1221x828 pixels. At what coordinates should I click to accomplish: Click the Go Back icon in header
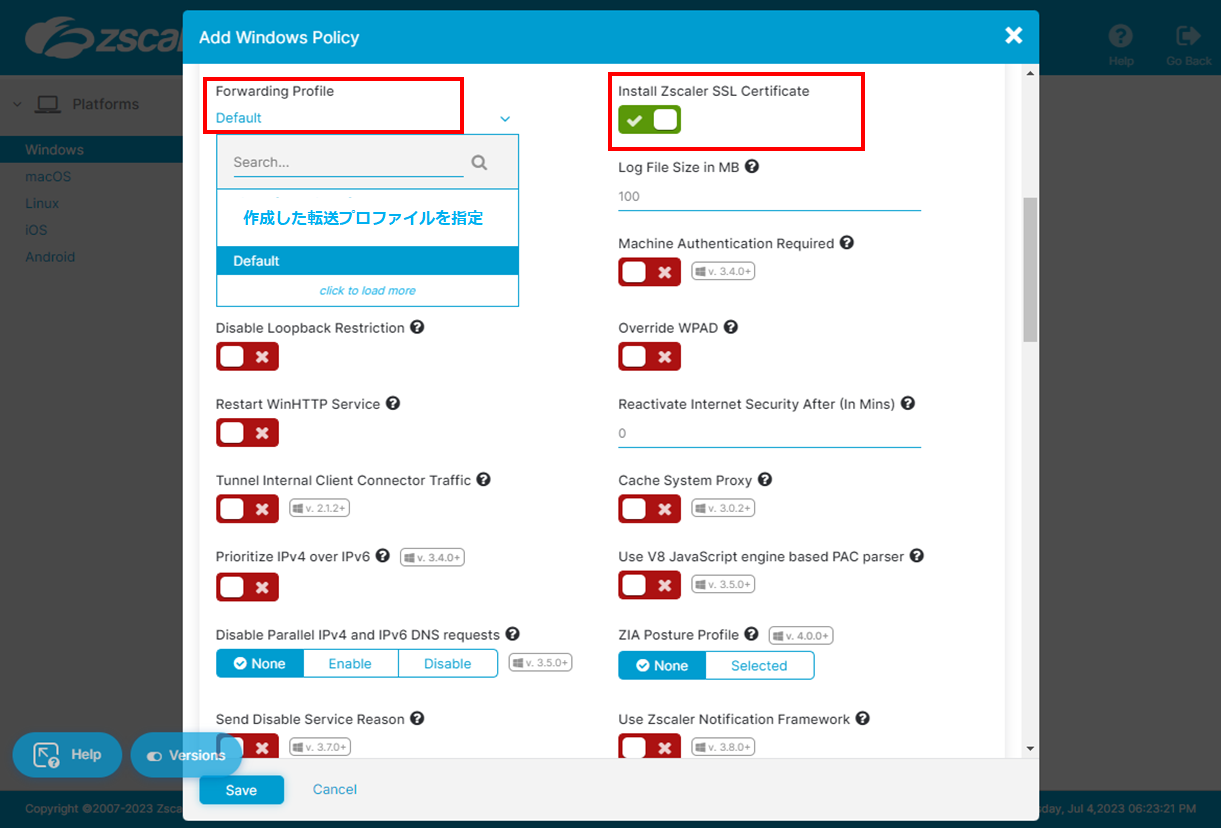click(1188, 36)
